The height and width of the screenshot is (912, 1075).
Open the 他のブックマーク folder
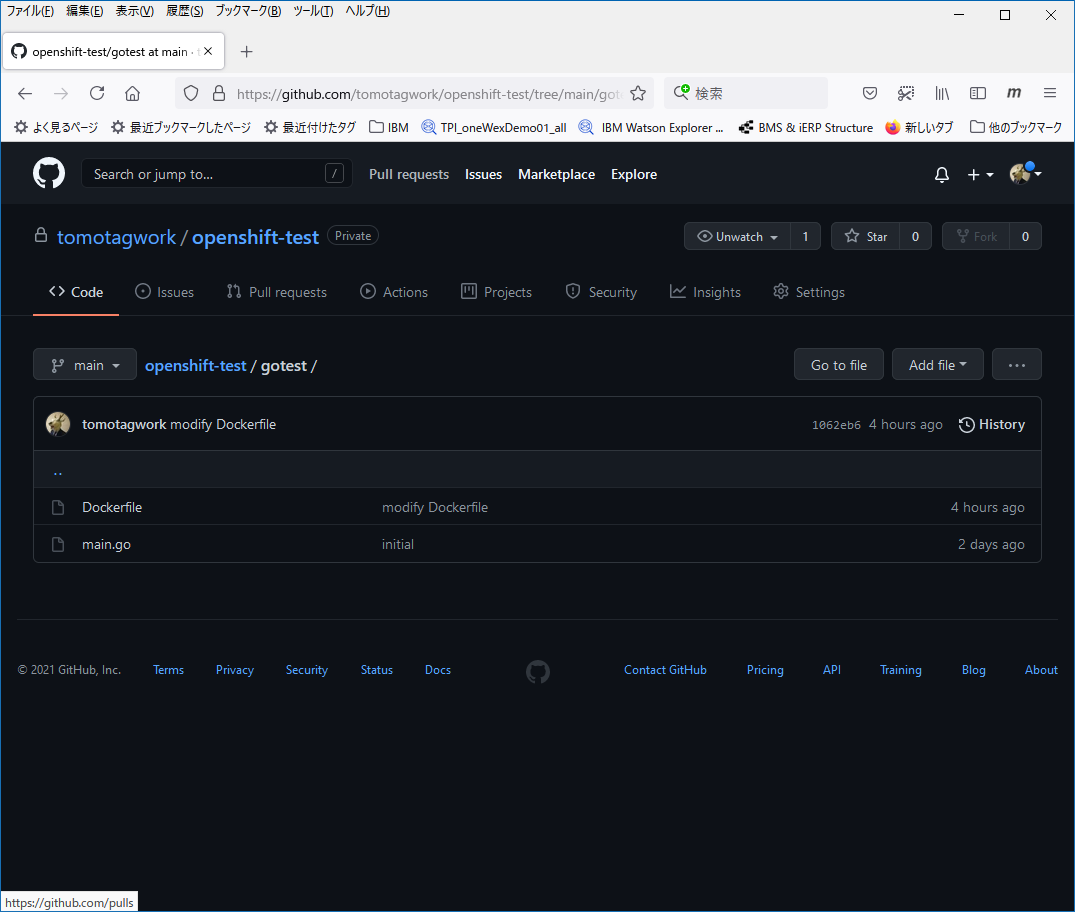click(1016, 128)
